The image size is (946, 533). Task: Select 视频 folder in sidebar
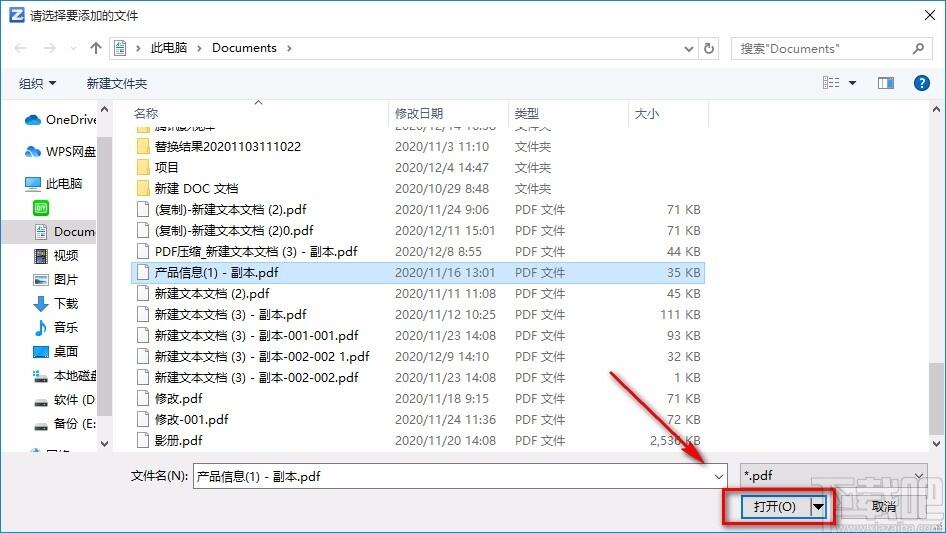pyautogui.click(x=56, y=255)
